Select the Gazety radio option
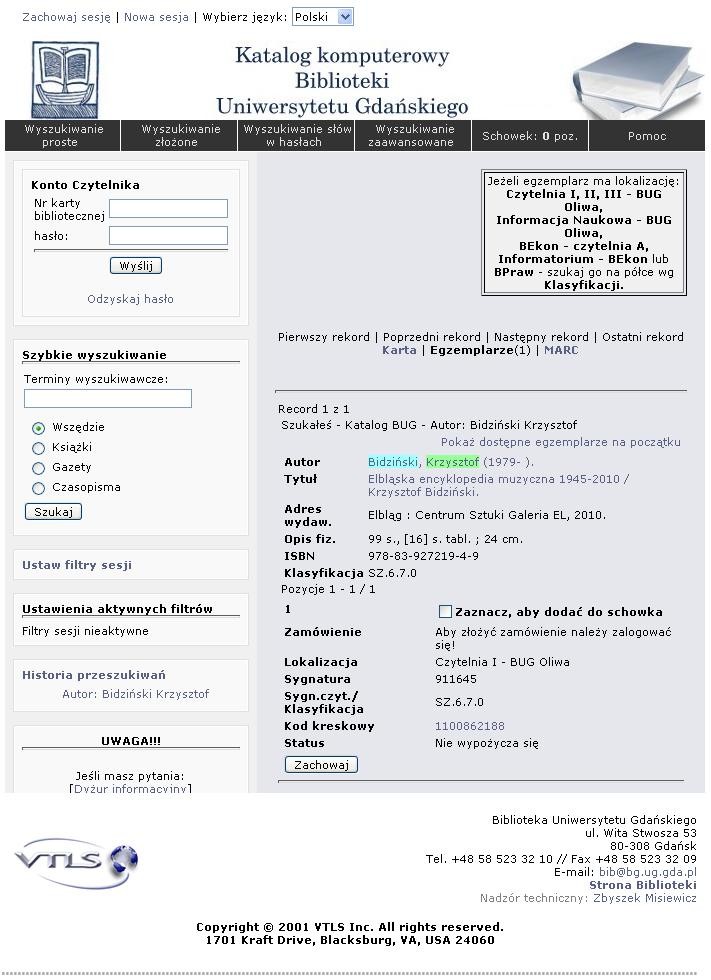This screenshot has height=980, width=711. [x=39, y=468]
